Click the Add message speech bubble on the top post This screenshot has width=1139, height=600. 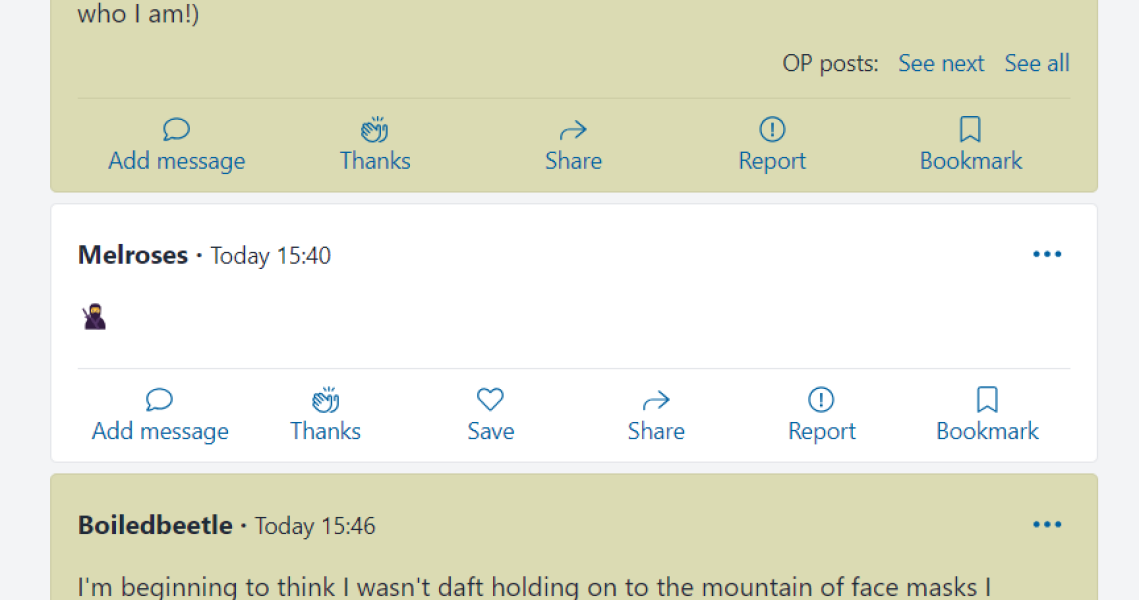coord(176,128)
